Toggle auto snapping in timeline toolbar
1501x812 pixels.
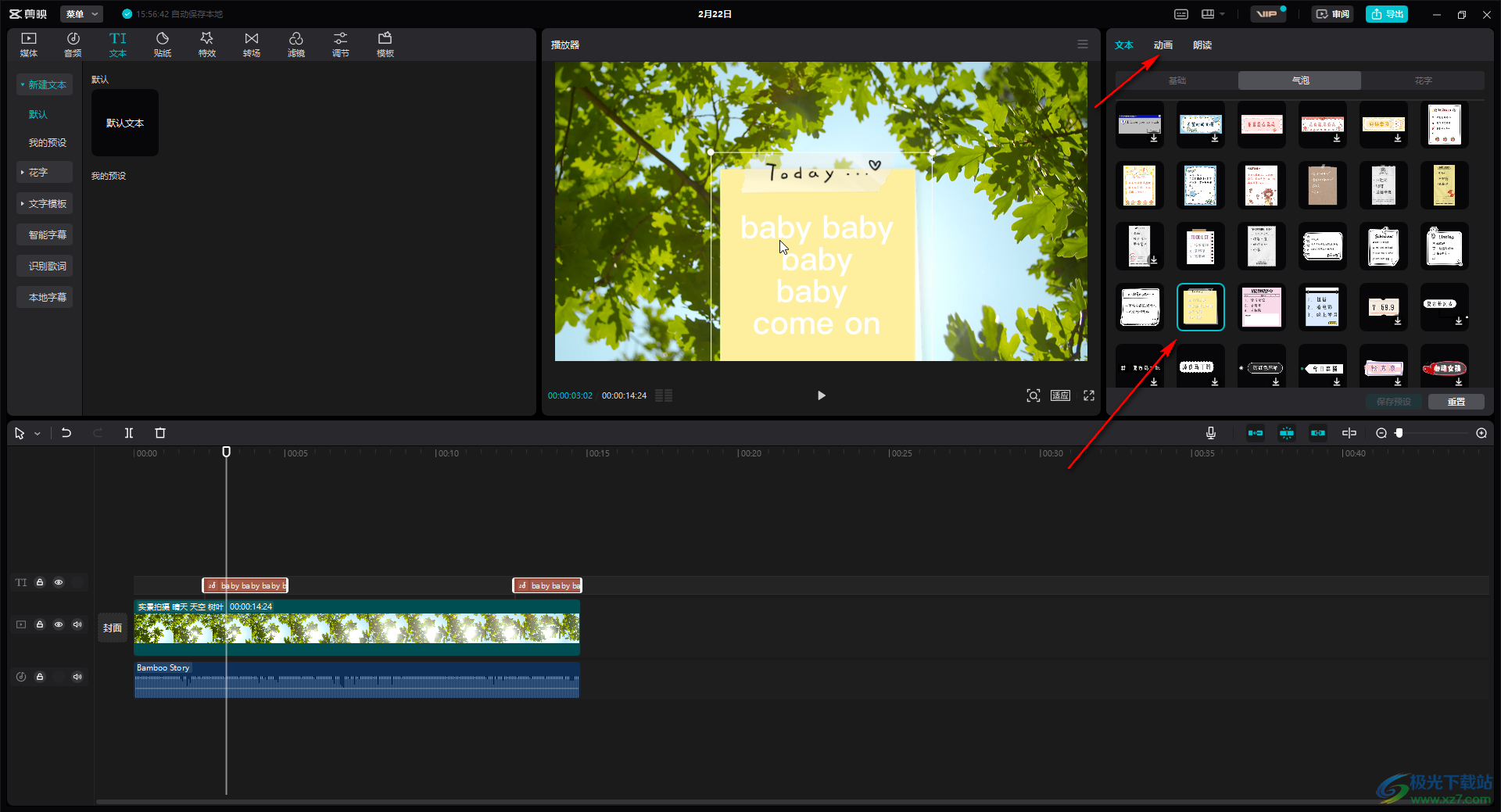click(1287, 433)
